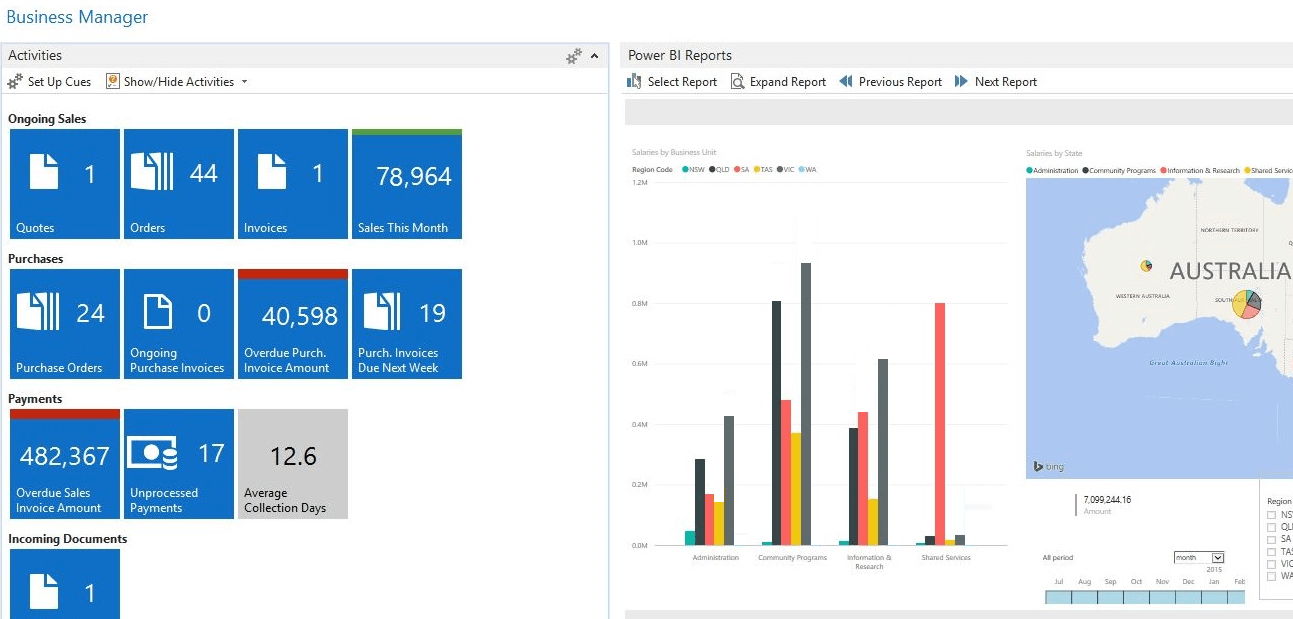Click the tall red Shared Services bar
The image size is (1293, 619).
[940, 424]
